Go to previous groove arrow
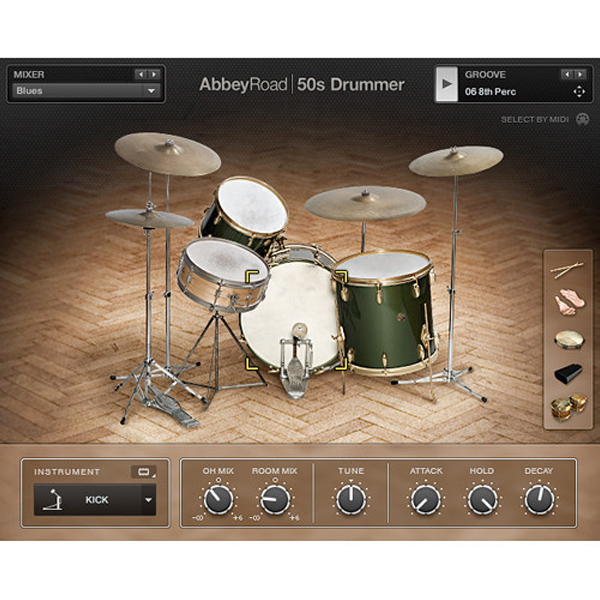Image resolution: width=600 pixels, height=600 pixels. click(x=567, y=74)
